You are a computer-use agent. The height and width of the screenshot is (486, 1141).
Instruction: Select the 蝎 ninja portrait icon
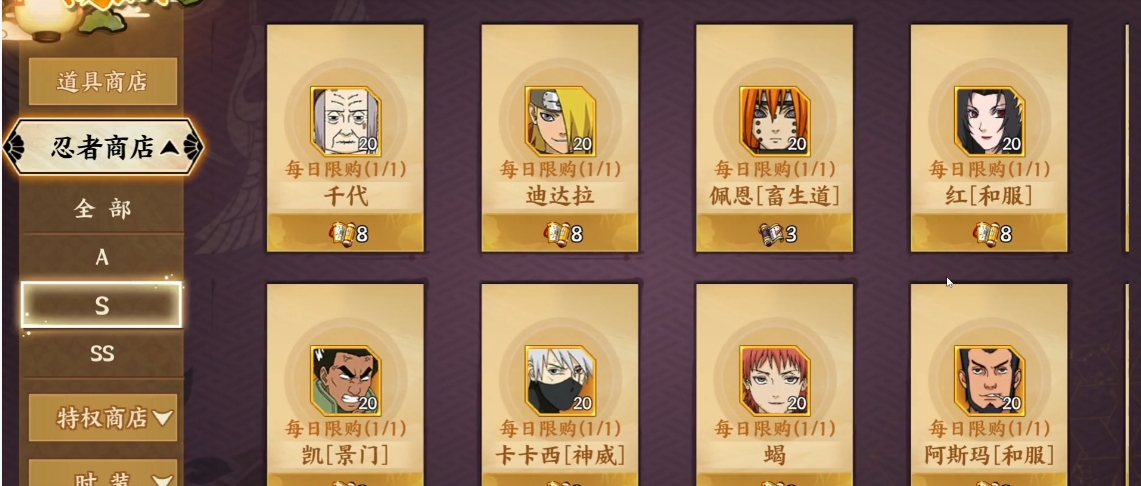(775, 380)
